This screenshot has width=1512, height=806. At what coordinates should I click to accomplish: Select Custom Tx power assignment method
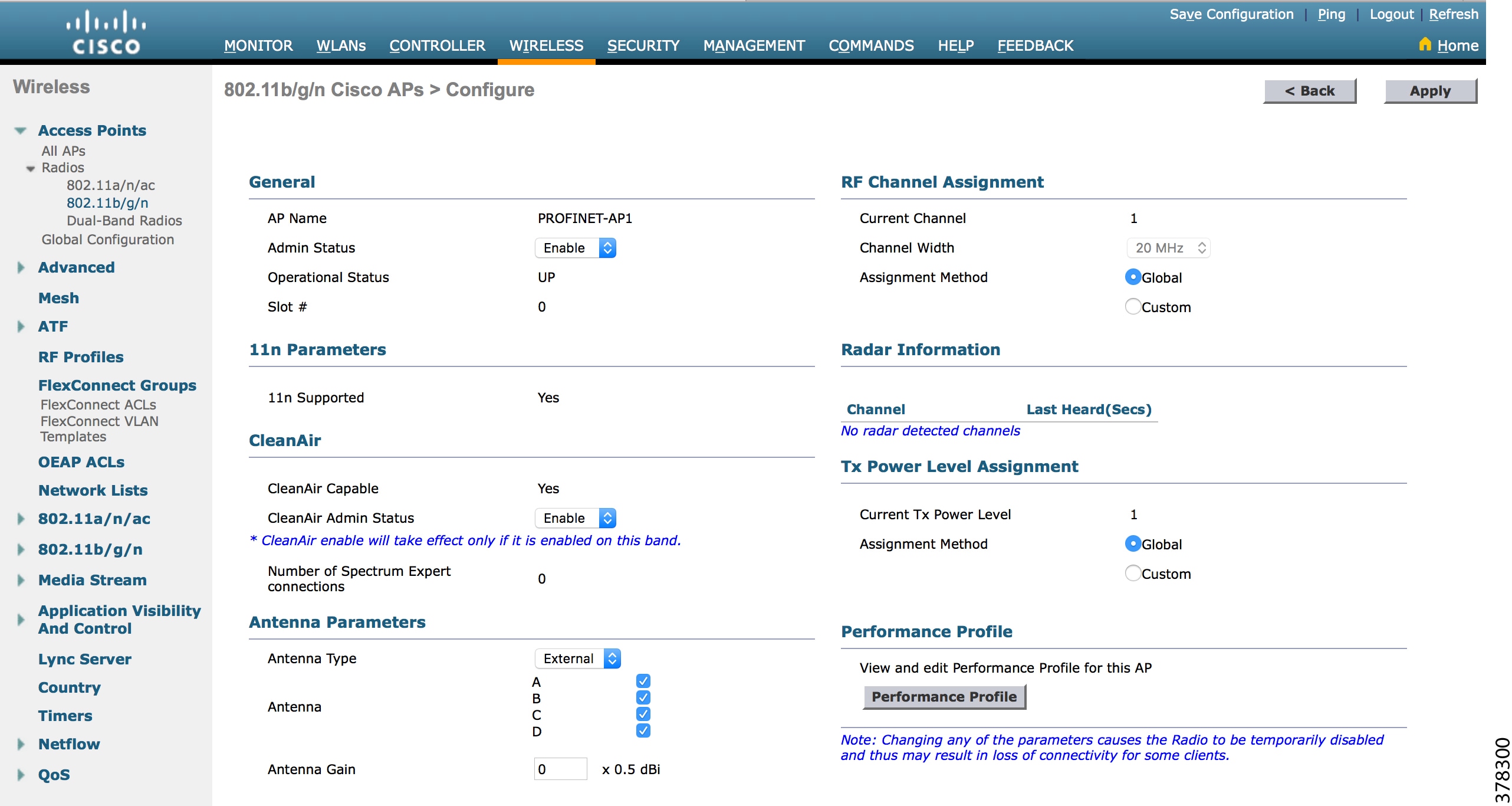1133,573
